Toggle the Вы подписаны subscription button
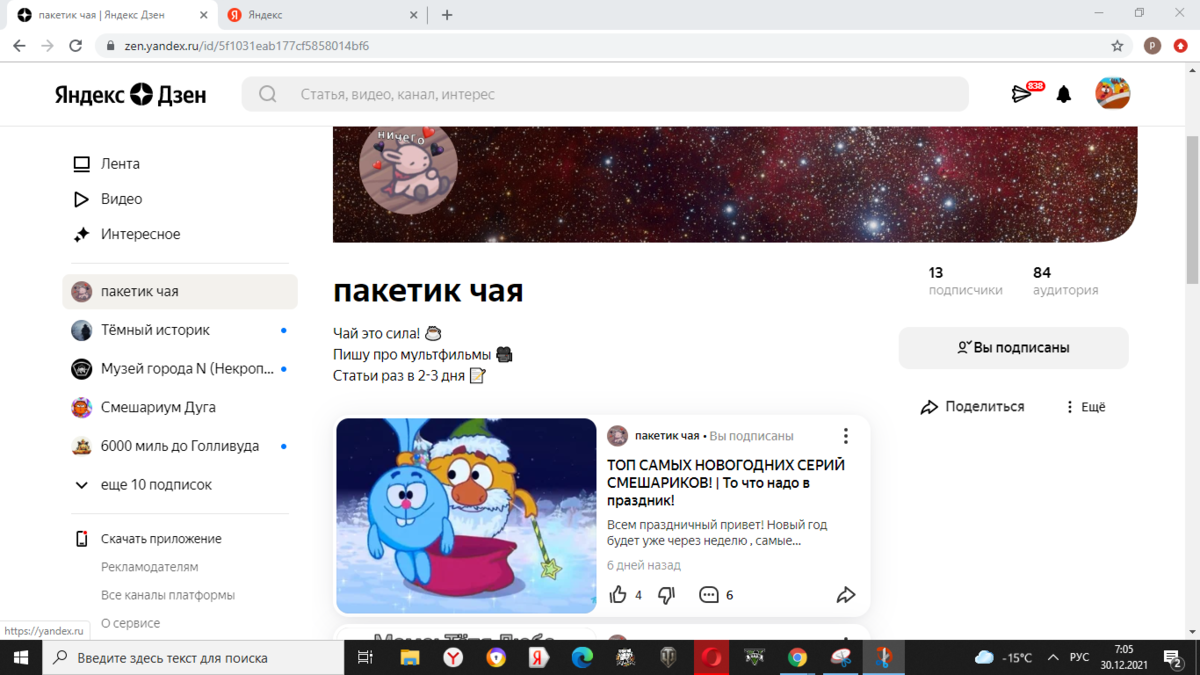The width and height of the screenshot is (1200, 675). [x=1013, y=348]
